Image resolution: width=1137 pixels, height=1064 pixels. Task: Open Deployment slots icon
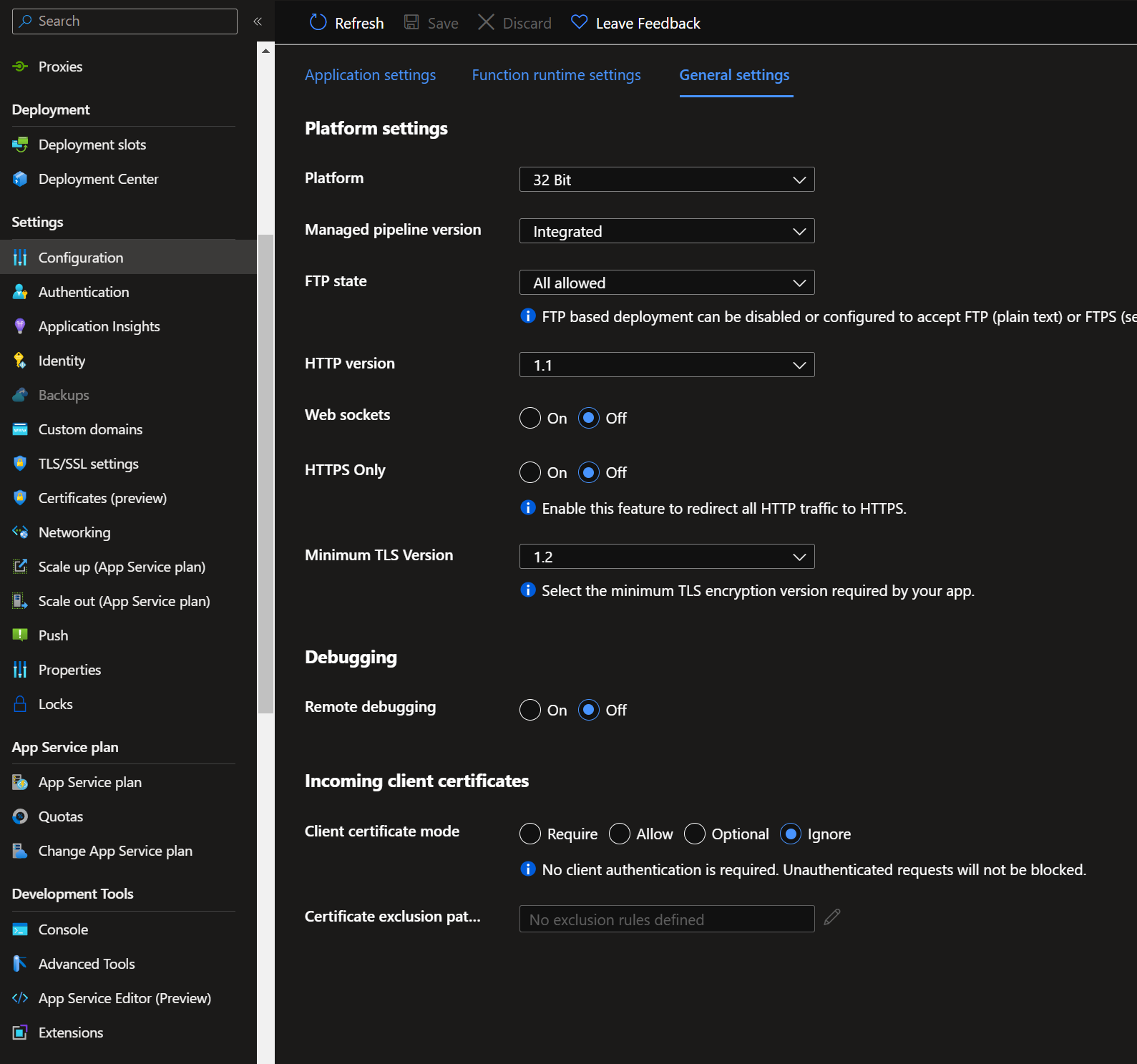click(x=20, y=145)
